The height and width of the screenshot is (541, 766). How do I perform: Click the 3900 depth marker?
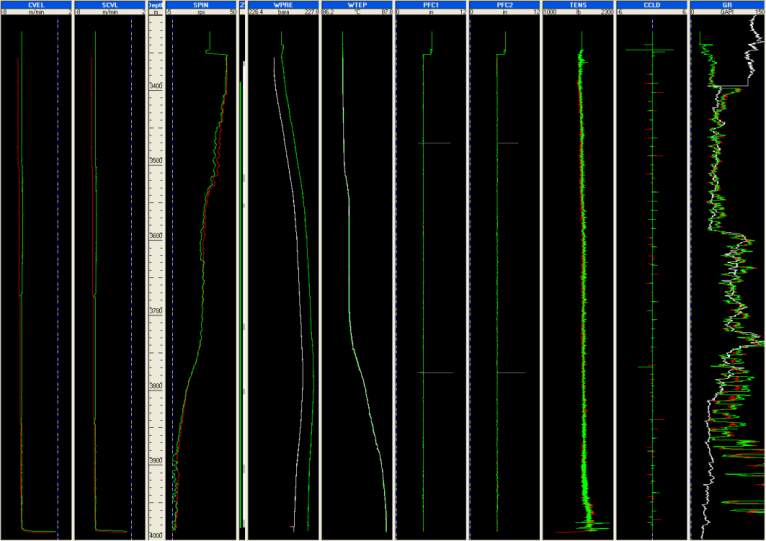pos(156,461)
